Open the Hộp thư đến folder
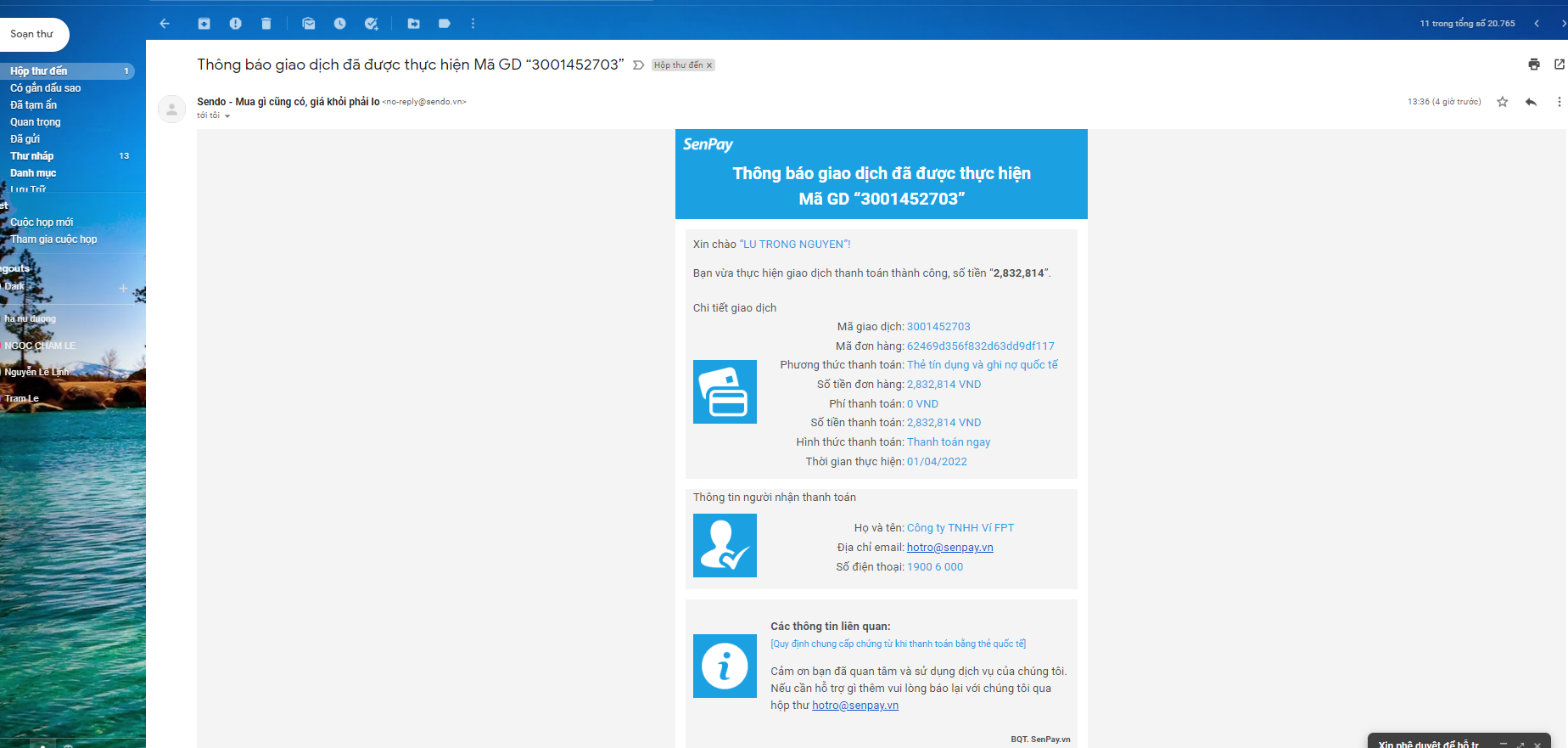1568x748 pixels. pyautogui.click(x=67, y=71)
